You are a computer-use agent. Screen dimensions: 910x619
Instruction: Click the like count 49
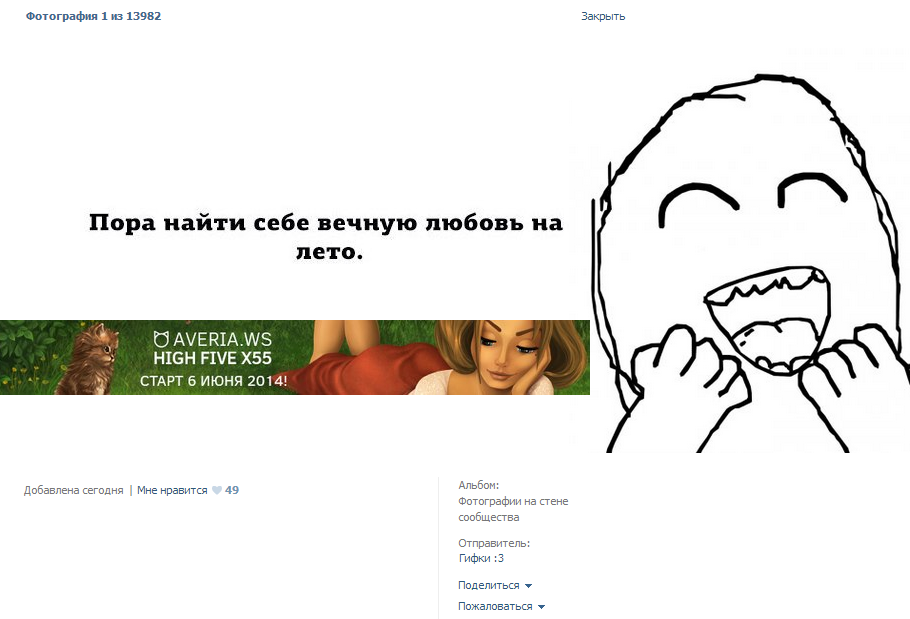(x=232, y=490)
